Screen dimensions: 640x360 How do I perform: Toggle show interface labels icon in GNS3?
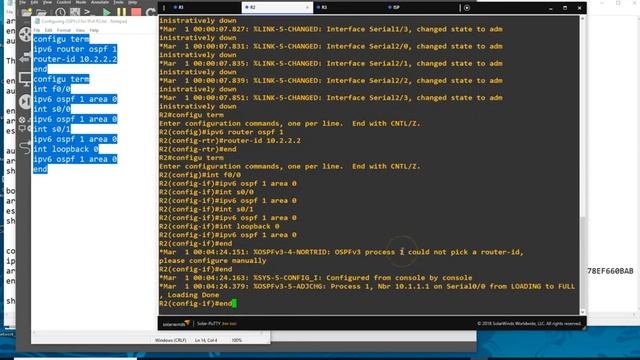click(x=75, y=12)
